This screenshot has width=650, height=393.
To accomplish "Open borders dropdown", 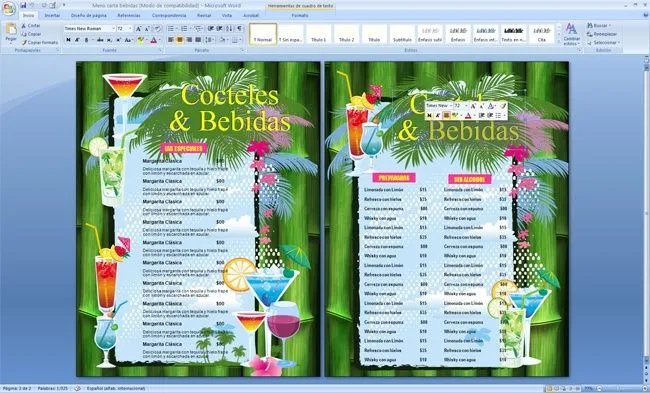I will click(237, 40).
